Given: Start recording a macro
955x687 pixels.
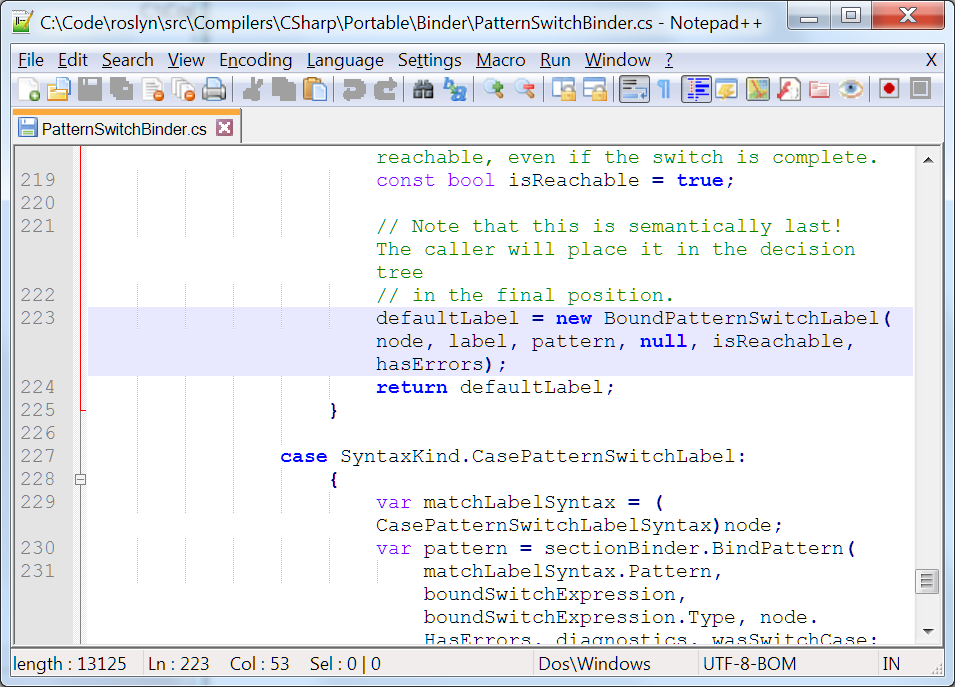Looking at the screenshot, I should [x=888, y=89].
